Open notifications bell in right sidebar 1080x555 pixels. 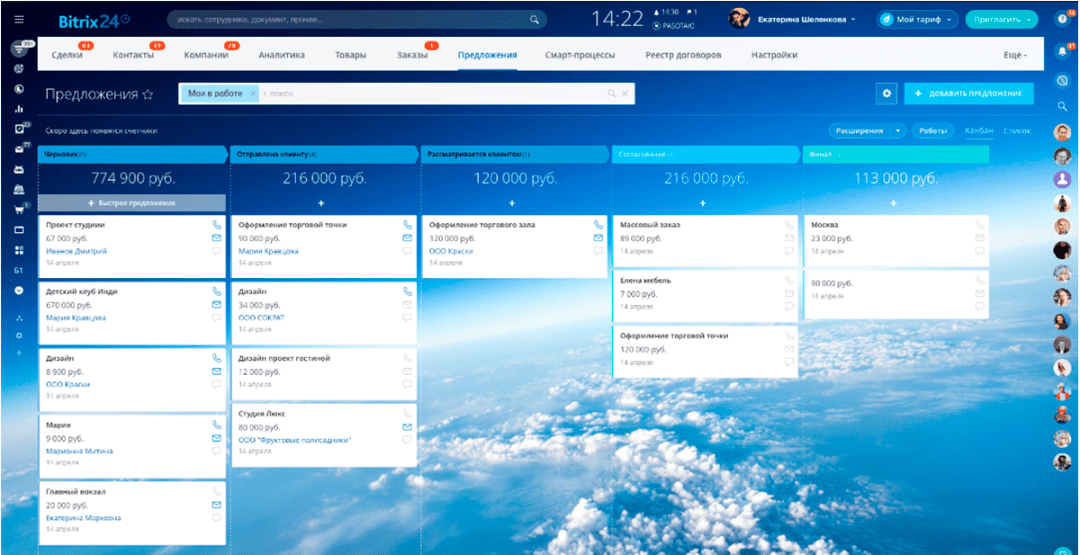pyautogui.click(x=1062, y=52)
